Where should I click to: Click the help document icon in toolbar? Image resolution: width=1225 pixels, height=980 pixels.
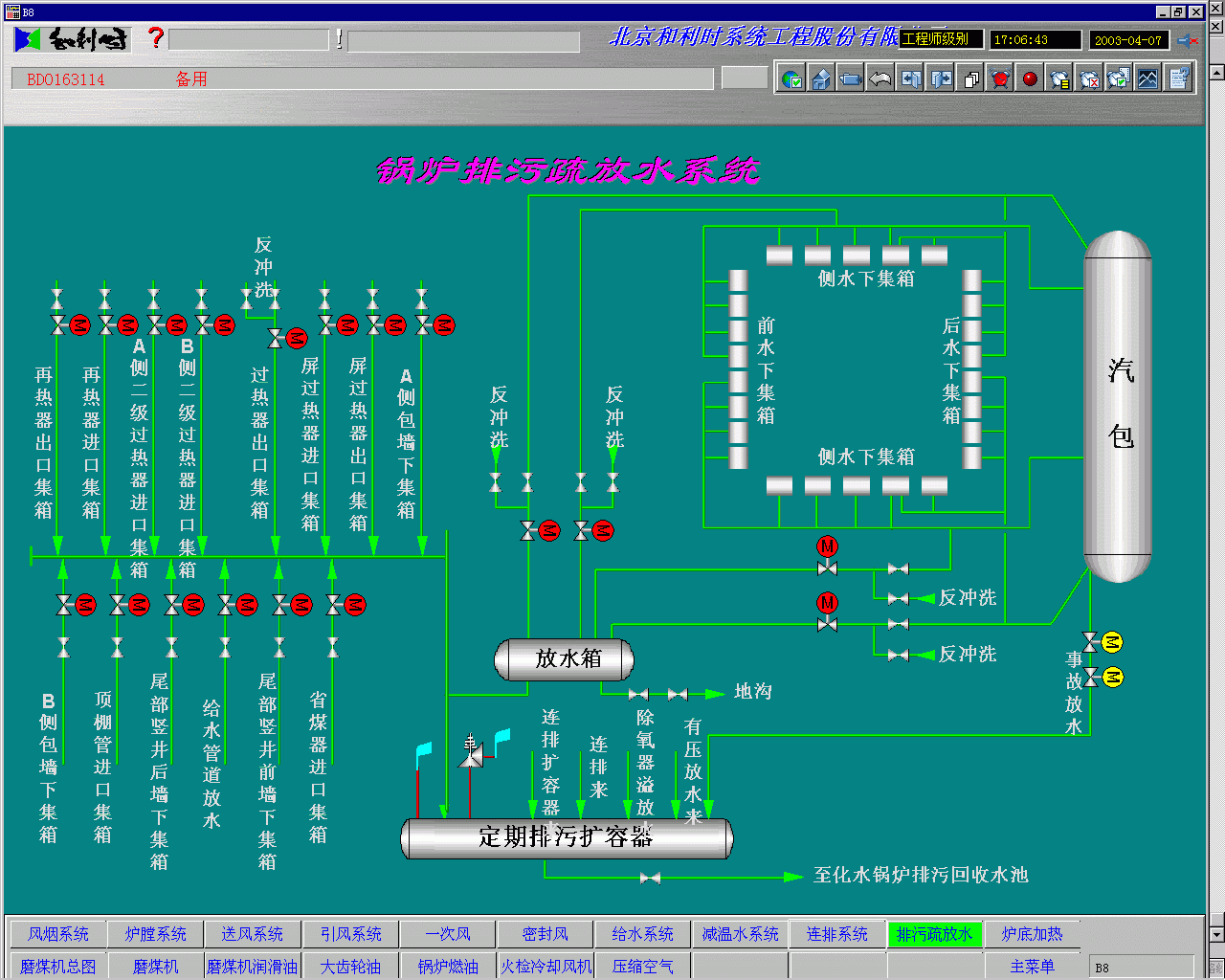pos(1178,78)
